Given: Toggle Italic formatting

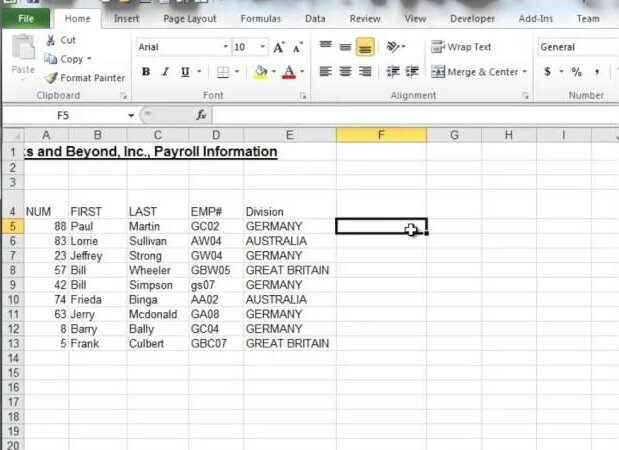Looking at the screenshot, I should [x=166, y=72].
